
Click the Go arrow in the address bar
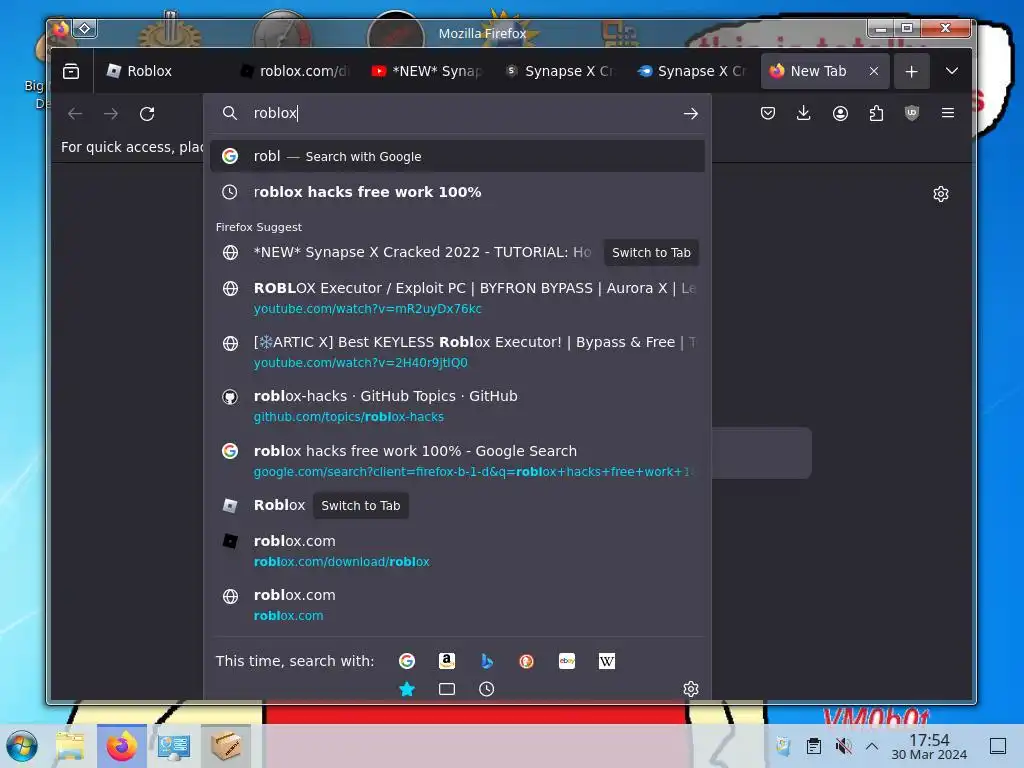690,114
